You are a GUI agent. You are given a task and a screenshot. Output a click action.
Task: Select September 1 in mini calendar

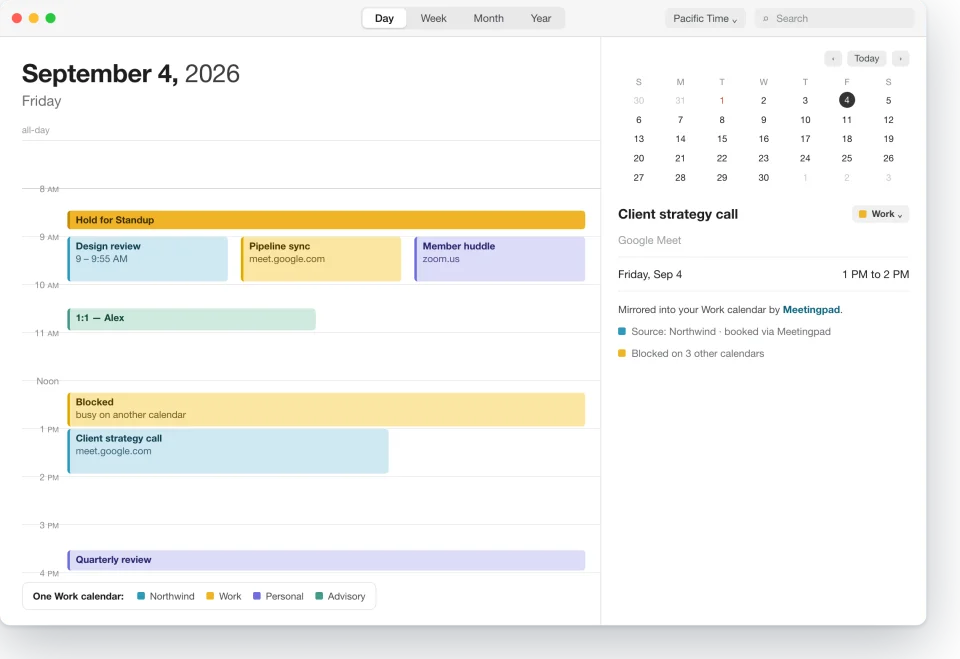tap(722, 100)
